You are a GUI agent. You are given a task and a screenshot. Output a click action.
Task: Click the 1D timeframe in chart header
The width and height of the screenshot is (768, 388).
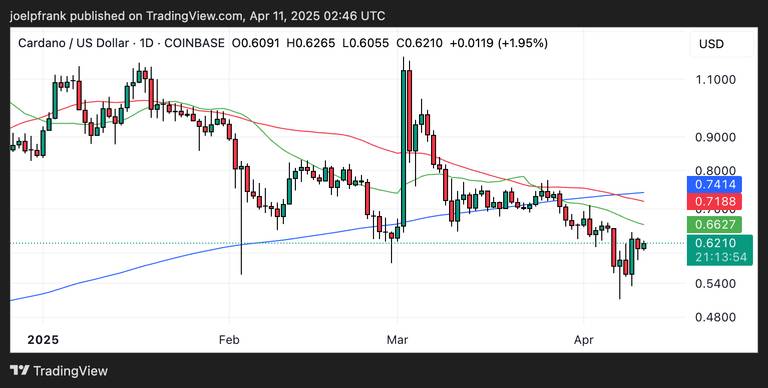coord(146,43)
